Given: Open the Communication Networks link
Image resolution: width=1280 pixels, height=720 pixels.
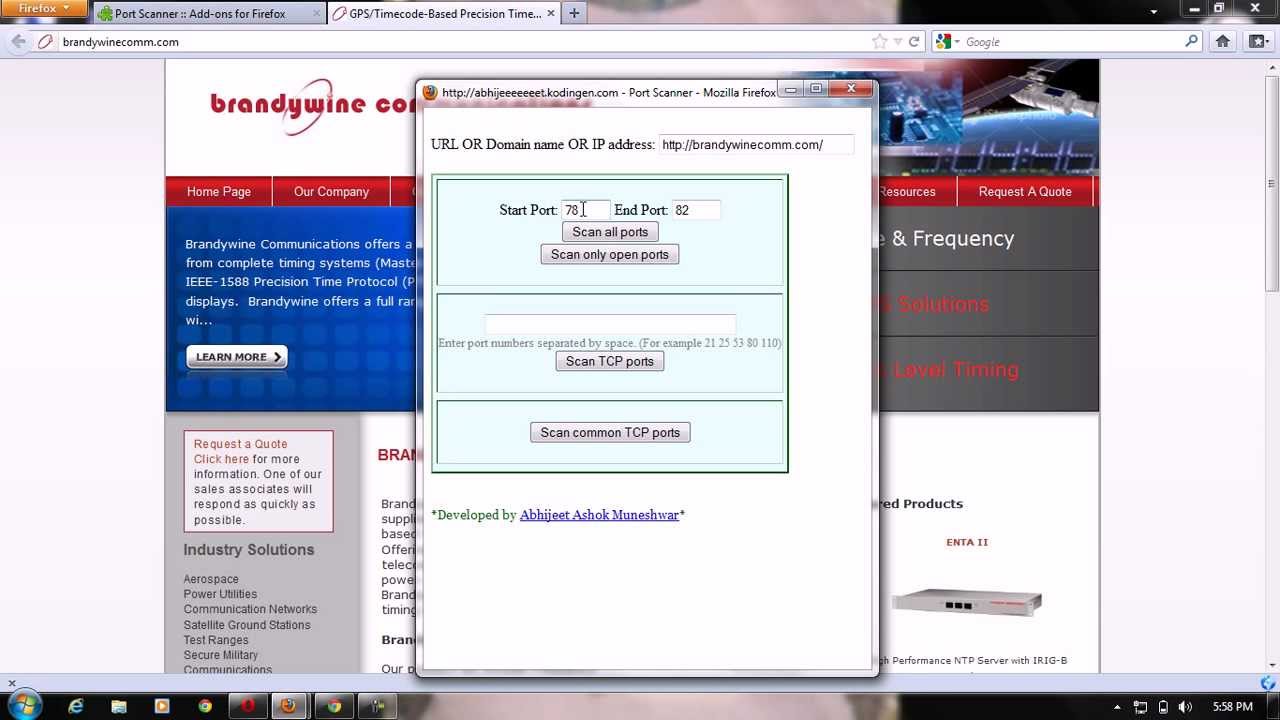Looking at the screenshot, I should [250, 609].
